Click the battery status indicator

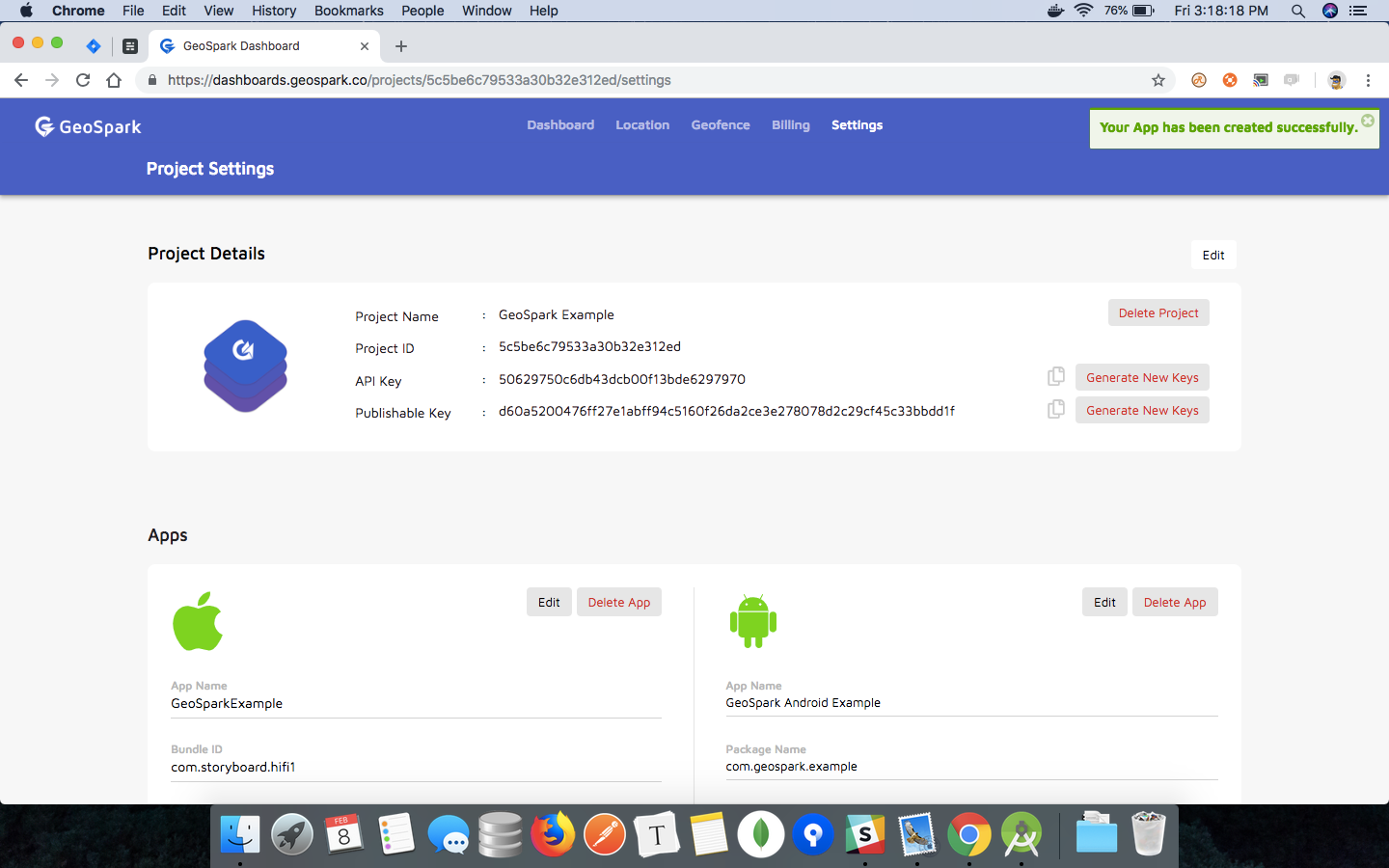click(x=1130, y=11)
